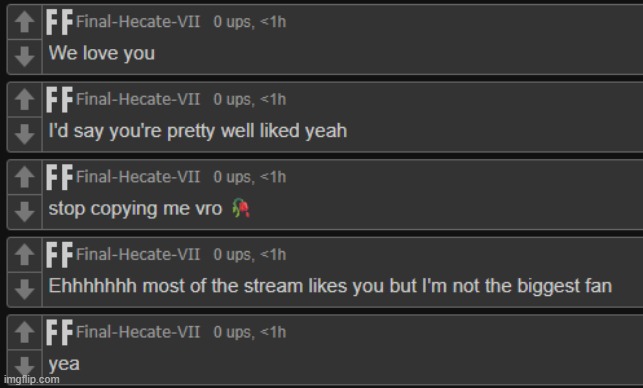The image size is (643, 388).
Task: Downvote the "stop copying me vro" comment
Action: 25,212
